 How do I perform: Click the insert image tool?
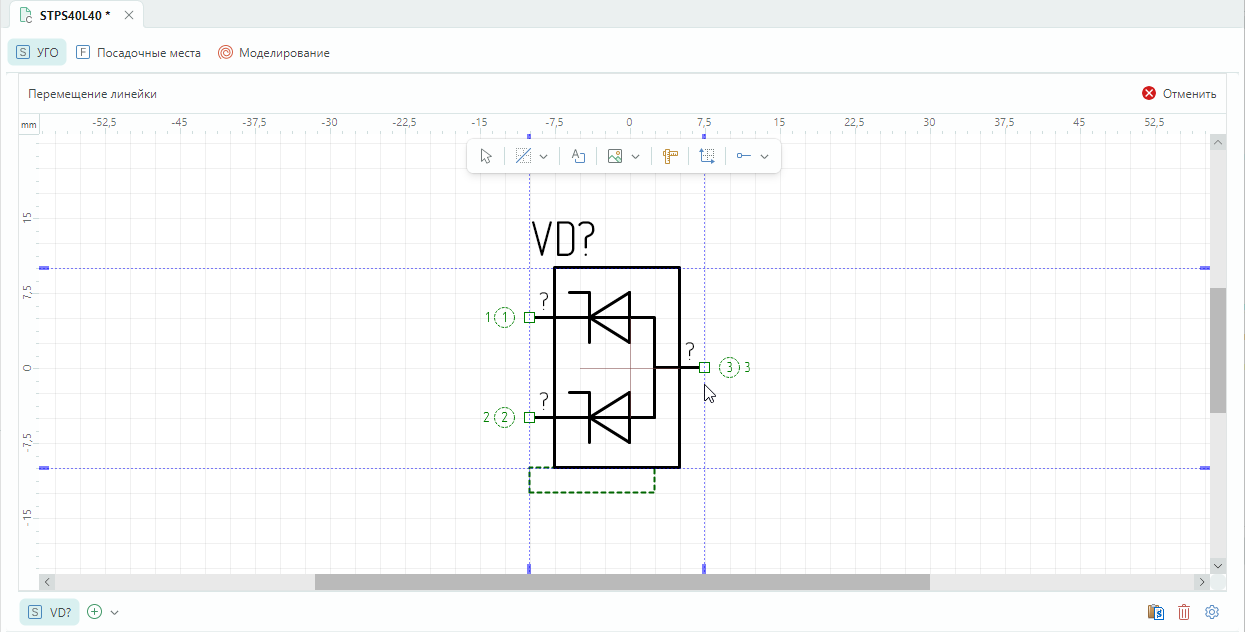pos(615,156)
